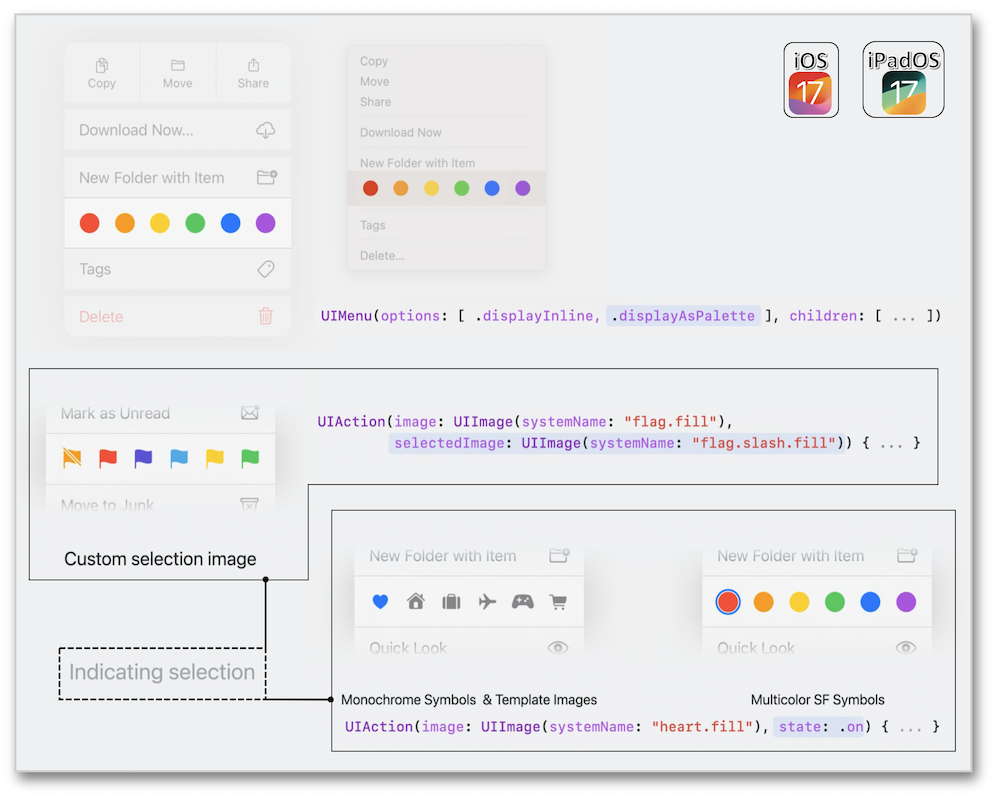This screenshot has width=1000, height=803.
Task: Select the red flag icon
Action: [108, 457]
